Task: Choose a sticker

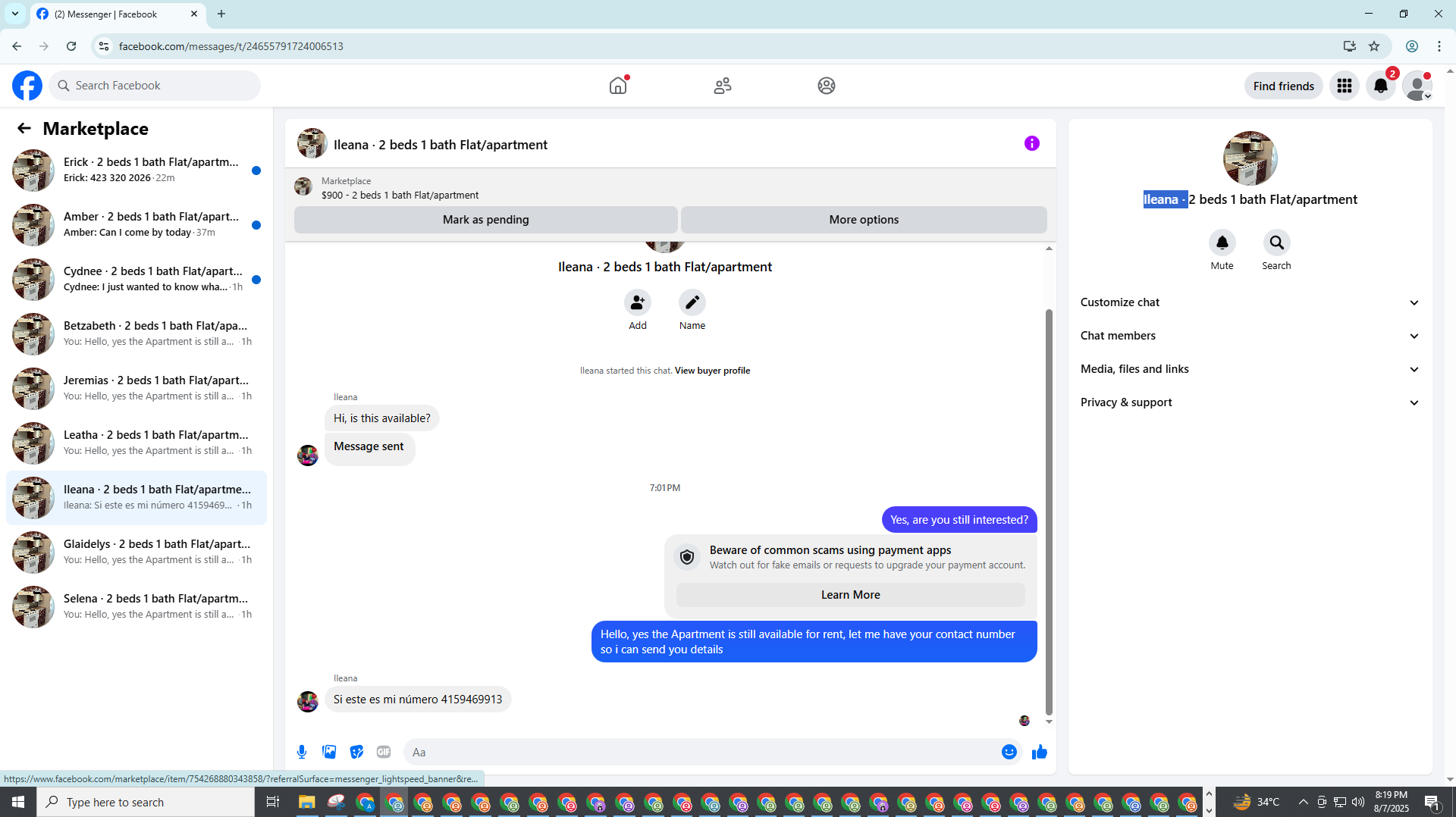Action: [x=356, y=752]
